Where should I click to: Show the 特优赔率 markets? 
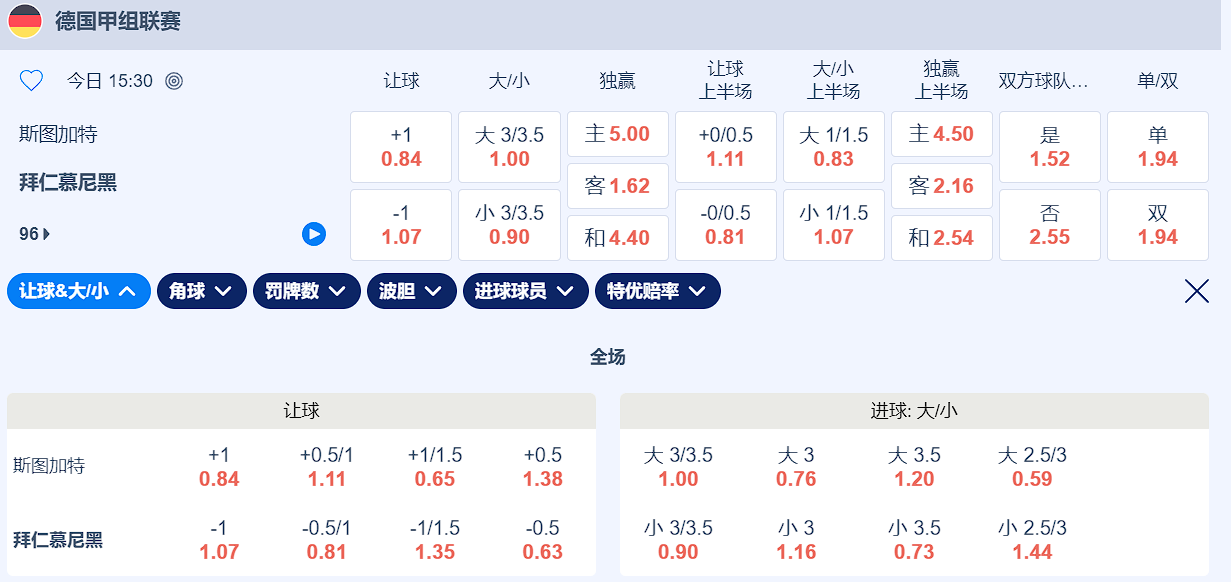click(657, 291)
